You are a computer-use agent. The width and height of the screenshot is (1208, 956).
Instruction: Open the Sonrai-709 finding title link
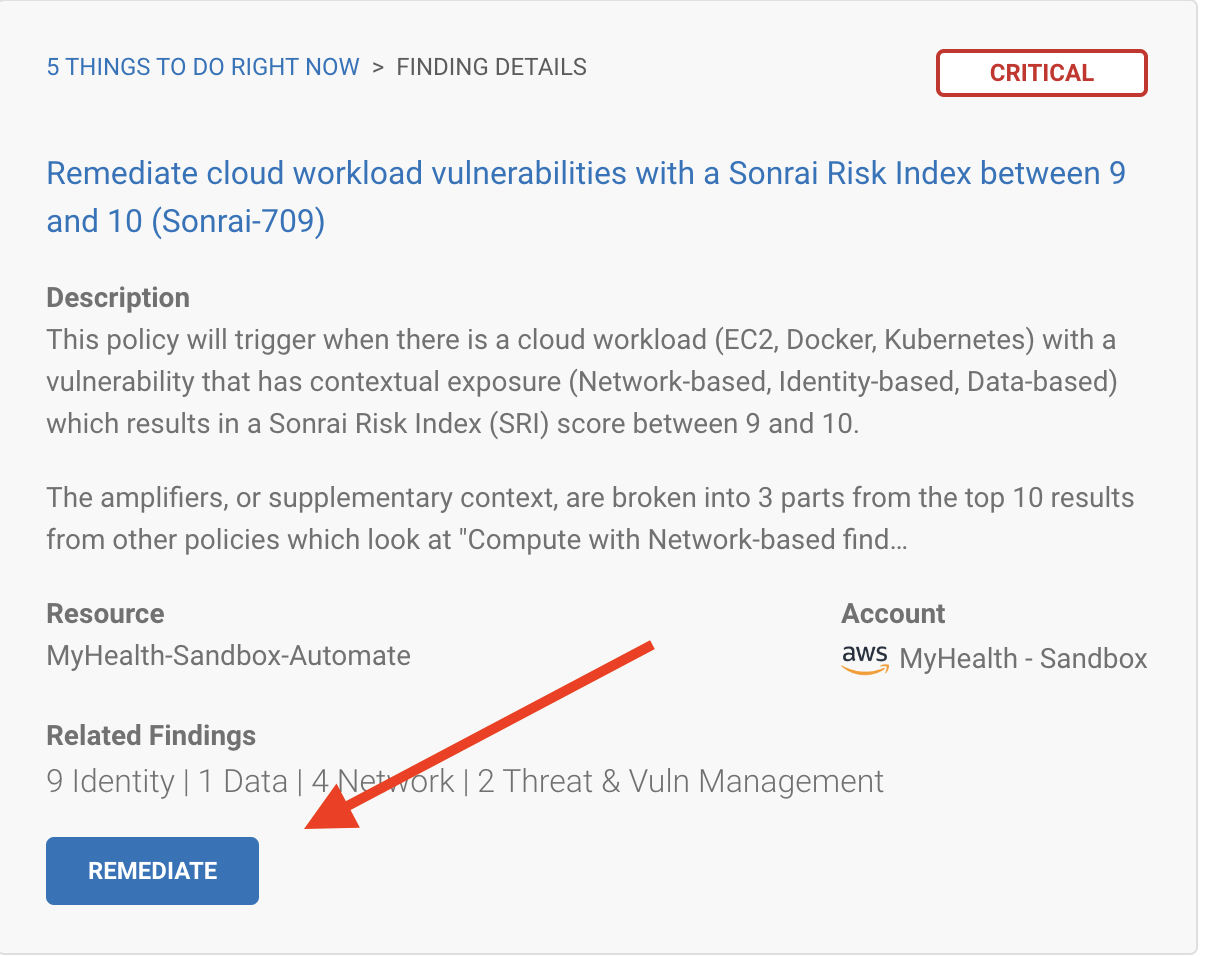(x=586, y=197)
